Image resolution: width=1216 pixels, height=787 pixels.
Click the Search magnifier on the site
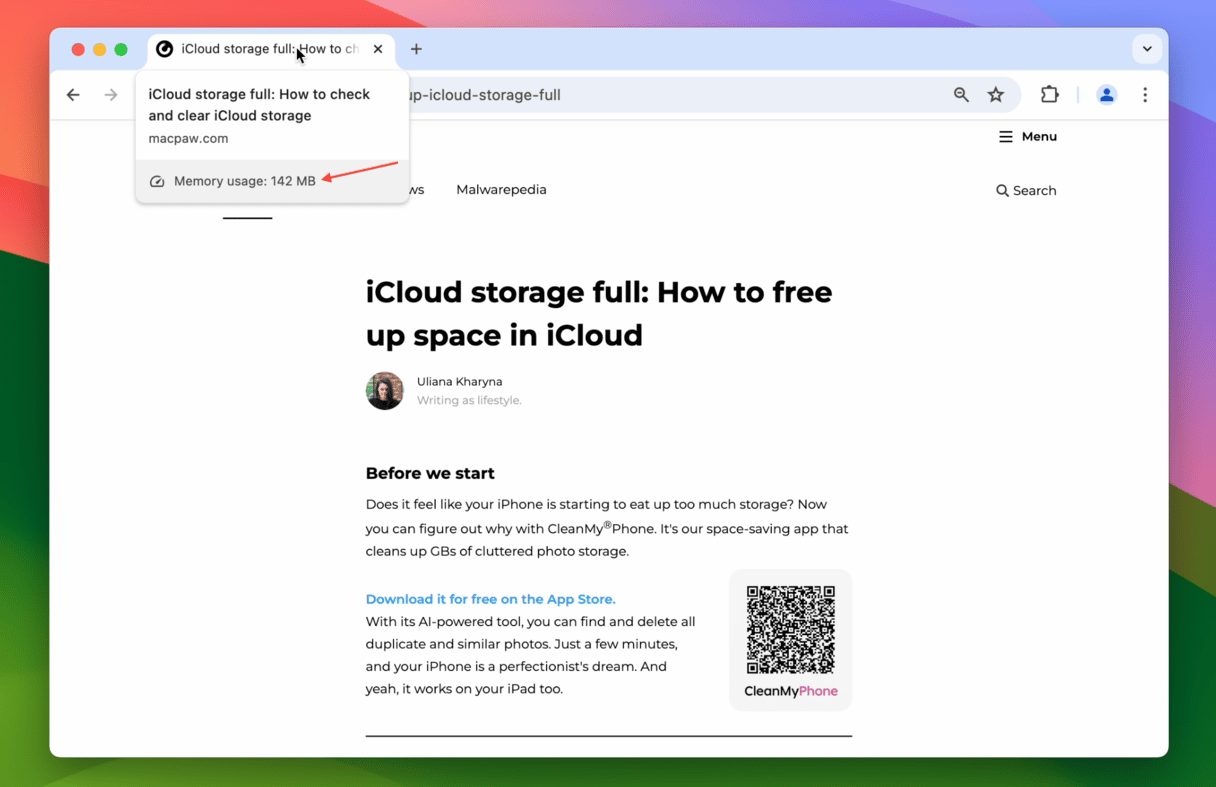[1026, 190]
